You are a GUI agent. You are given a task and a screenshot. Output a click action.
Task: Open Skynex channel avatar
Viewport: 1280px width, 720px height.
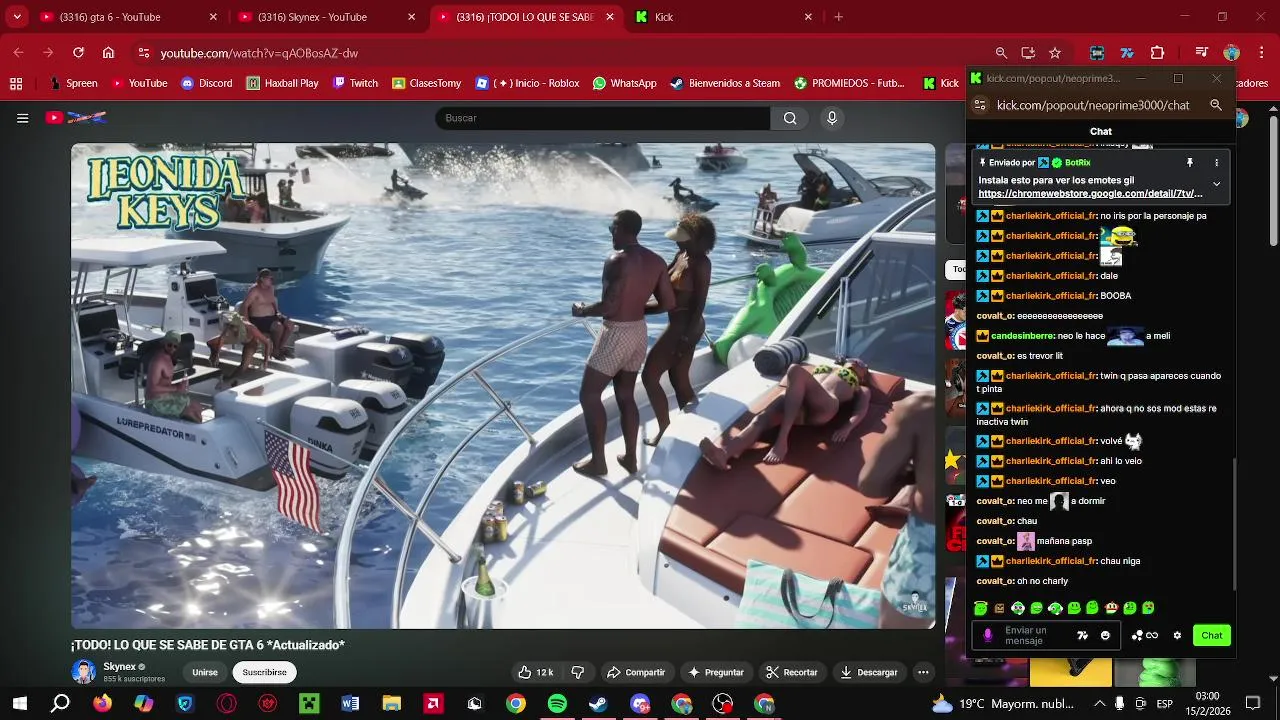click(x=84, y=671)
